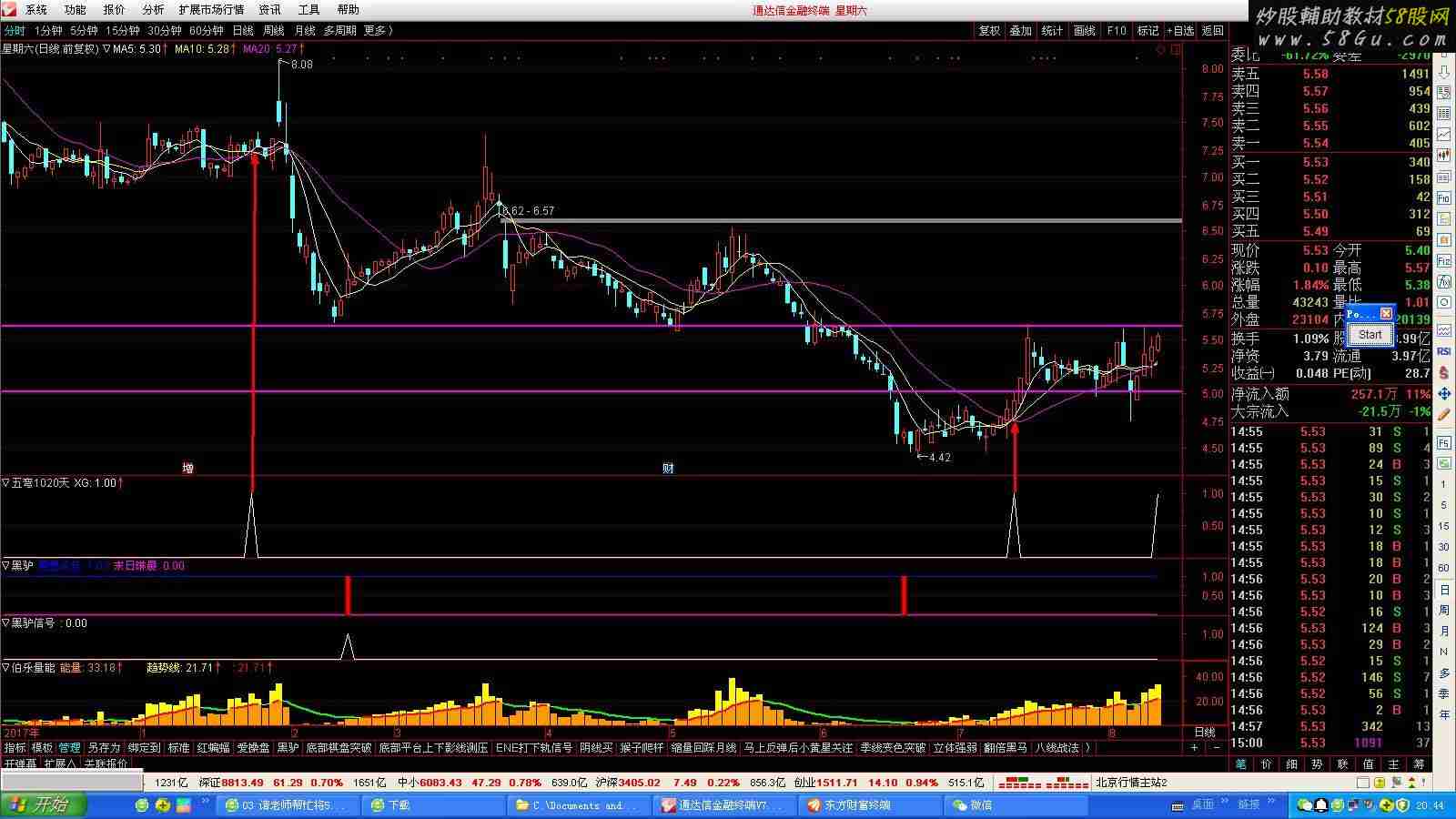Select the 猴子爬杆 indicator tab
Viewport: 1456px width, 819px height.
[642, 748]
